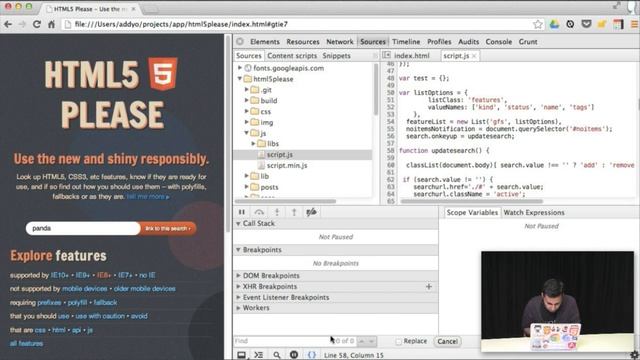Open the Timeline panel

[x=406, y=42]
